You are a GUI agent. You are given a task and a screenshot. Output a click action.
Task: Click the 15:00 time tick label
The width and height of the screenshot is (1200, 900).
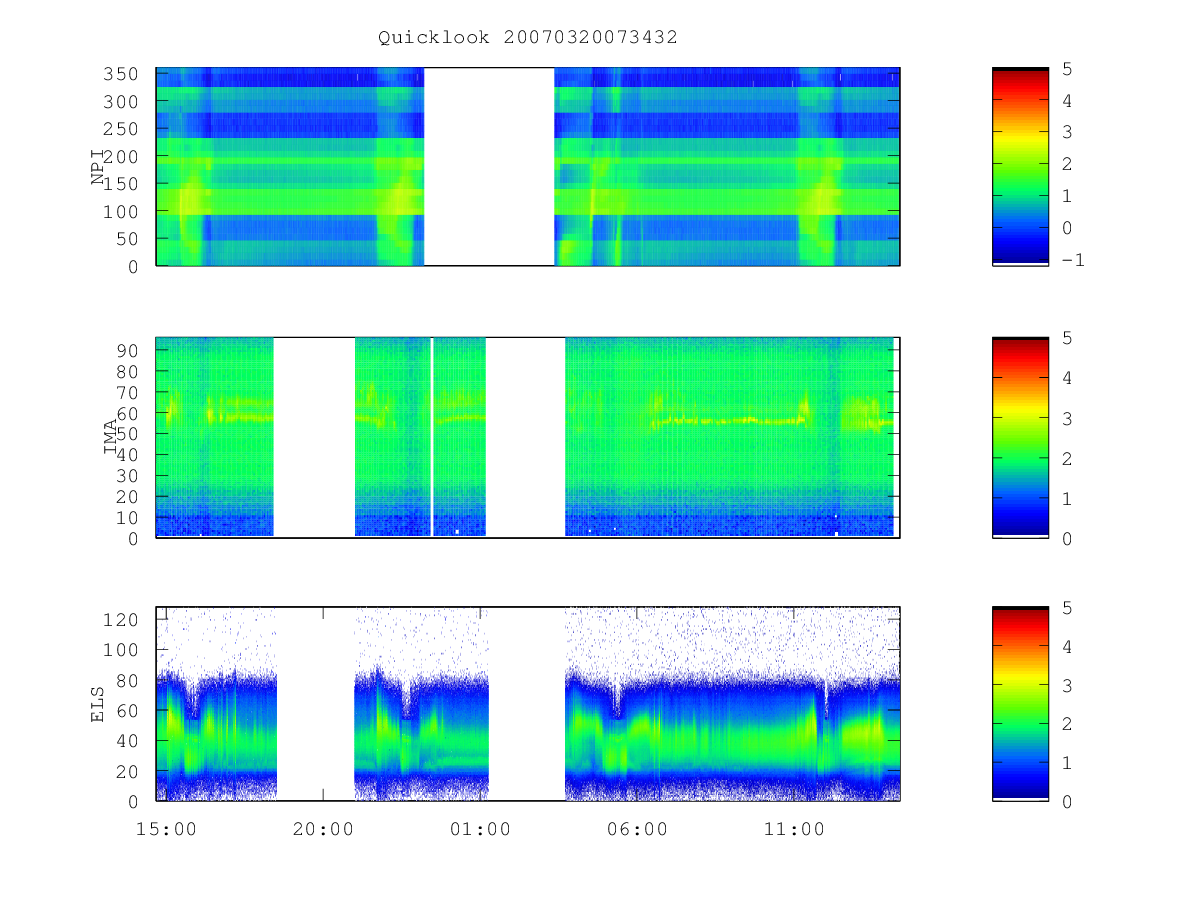coord(165,830)
